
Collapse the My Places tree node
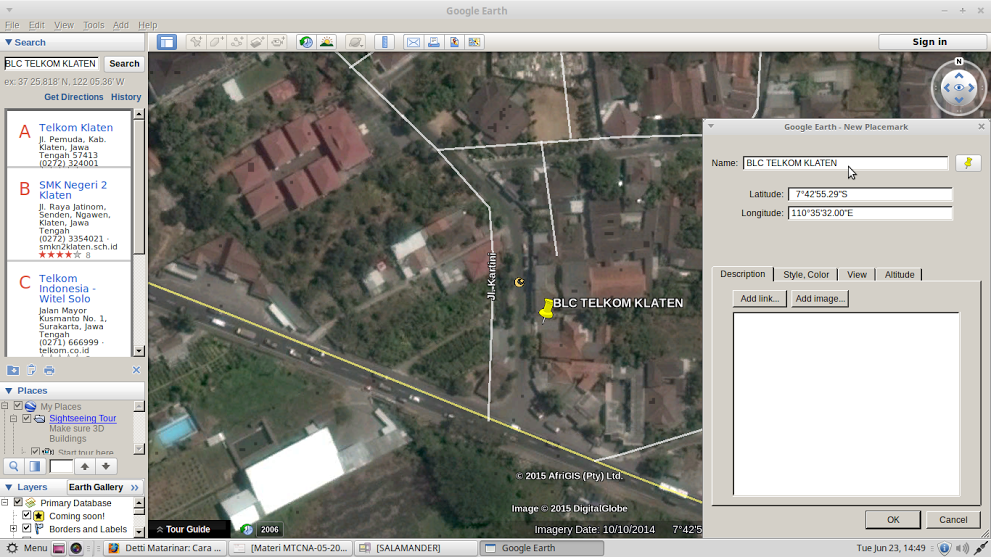5,406
